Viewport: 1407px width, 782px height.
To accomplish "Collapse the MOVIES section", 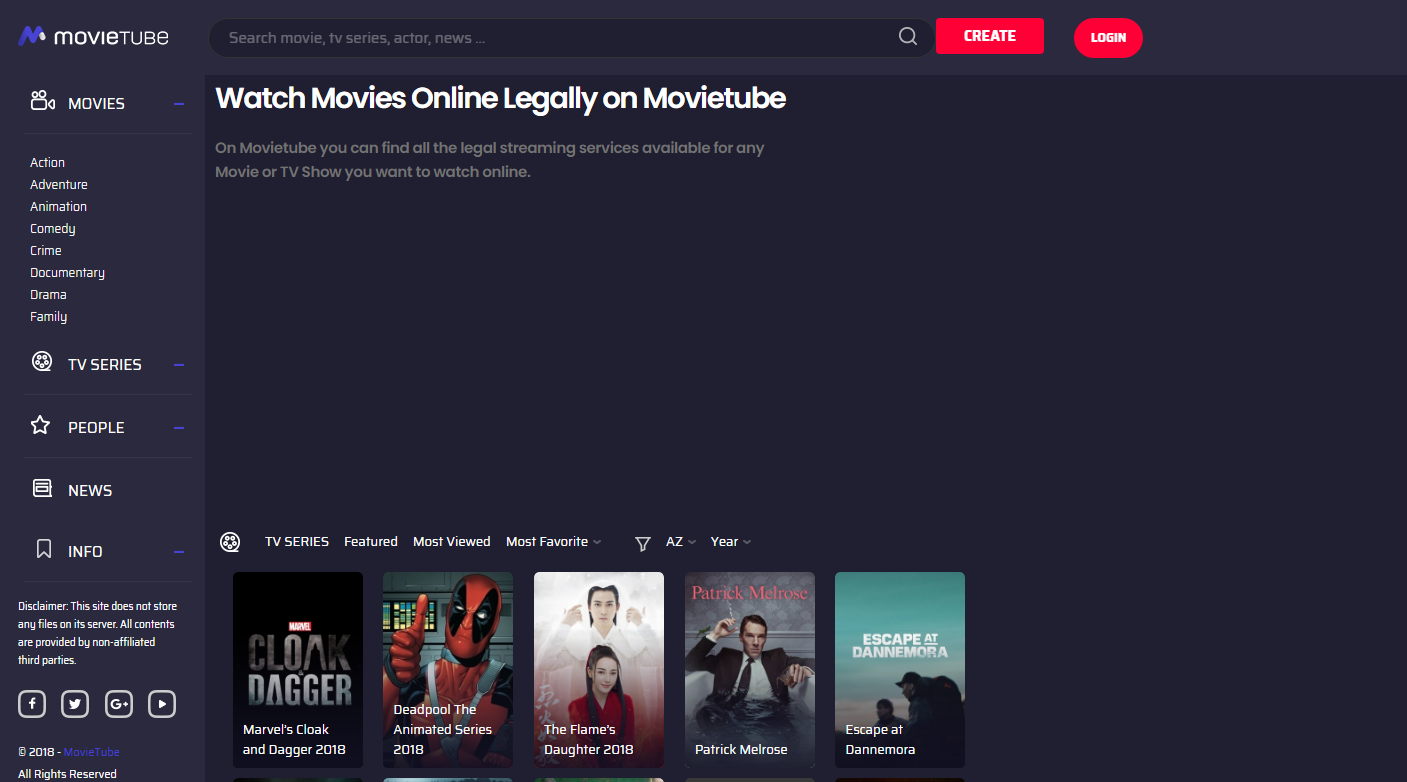I will (179, 103).
